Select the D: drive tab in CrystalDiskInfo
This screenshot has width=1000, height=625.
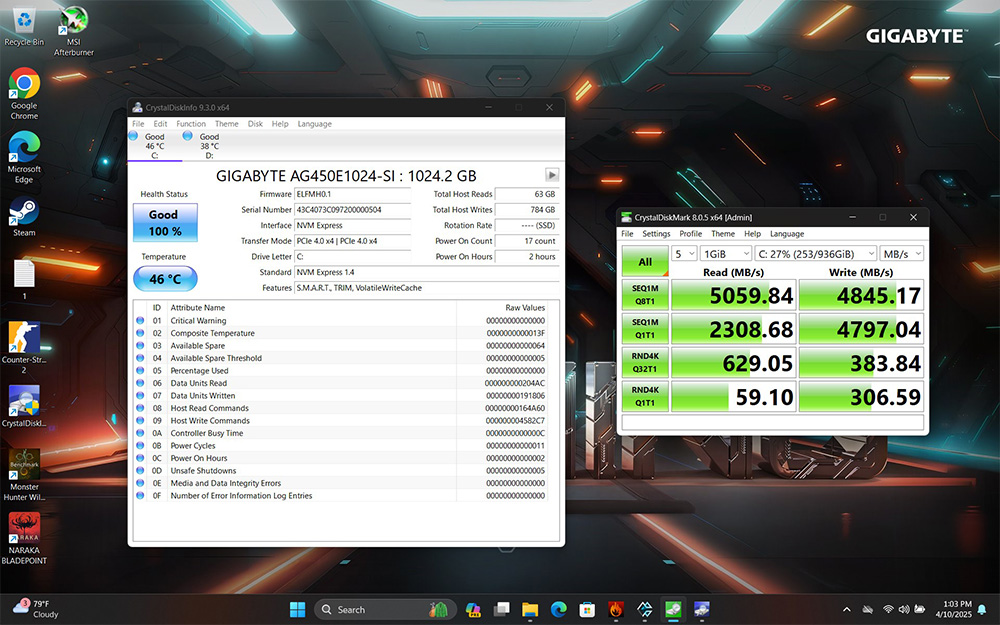click(x=209, y=145)
